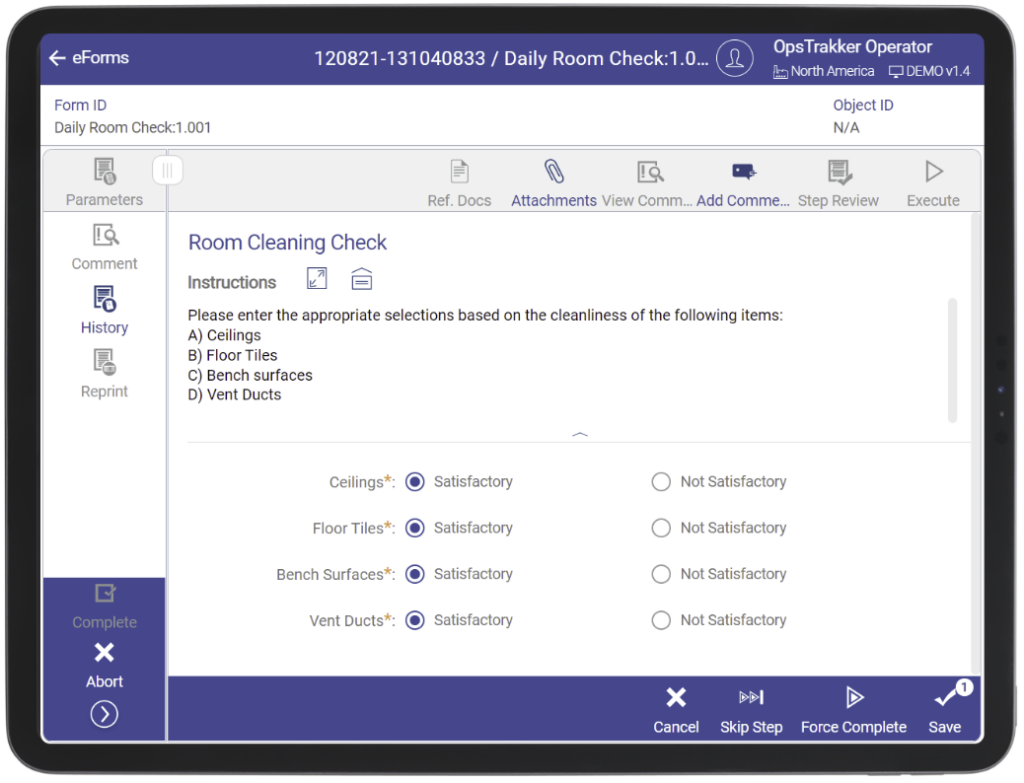Open the Parameters panel
Viewport: 1024px width, 783px height.
click(104, 180)
